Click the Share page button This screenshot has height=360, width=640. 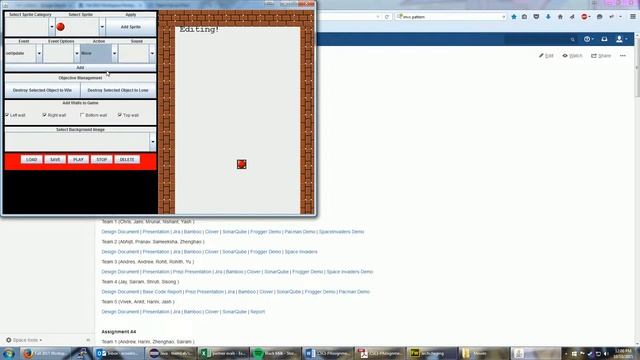click(x=601, y=56)
